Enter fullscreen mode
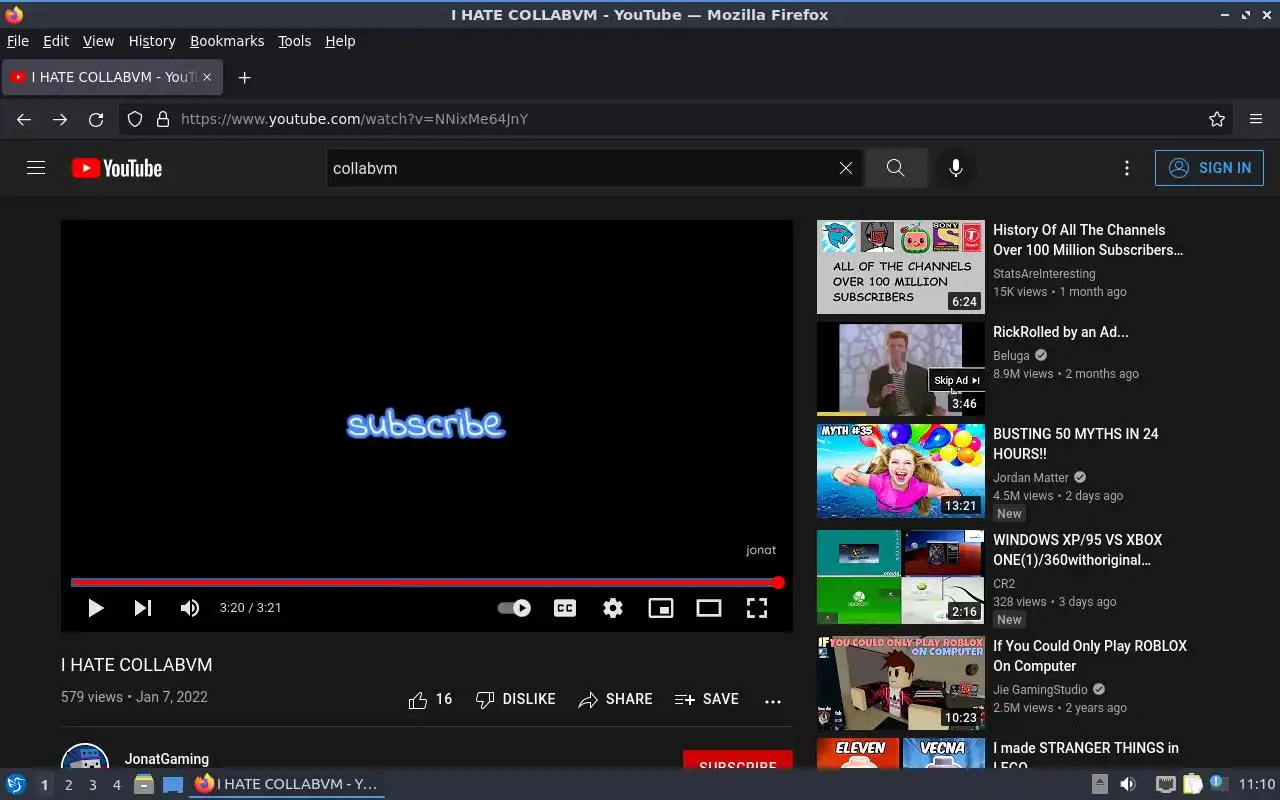This screenshot has width=1280, height=800. [x=757, y=608]
